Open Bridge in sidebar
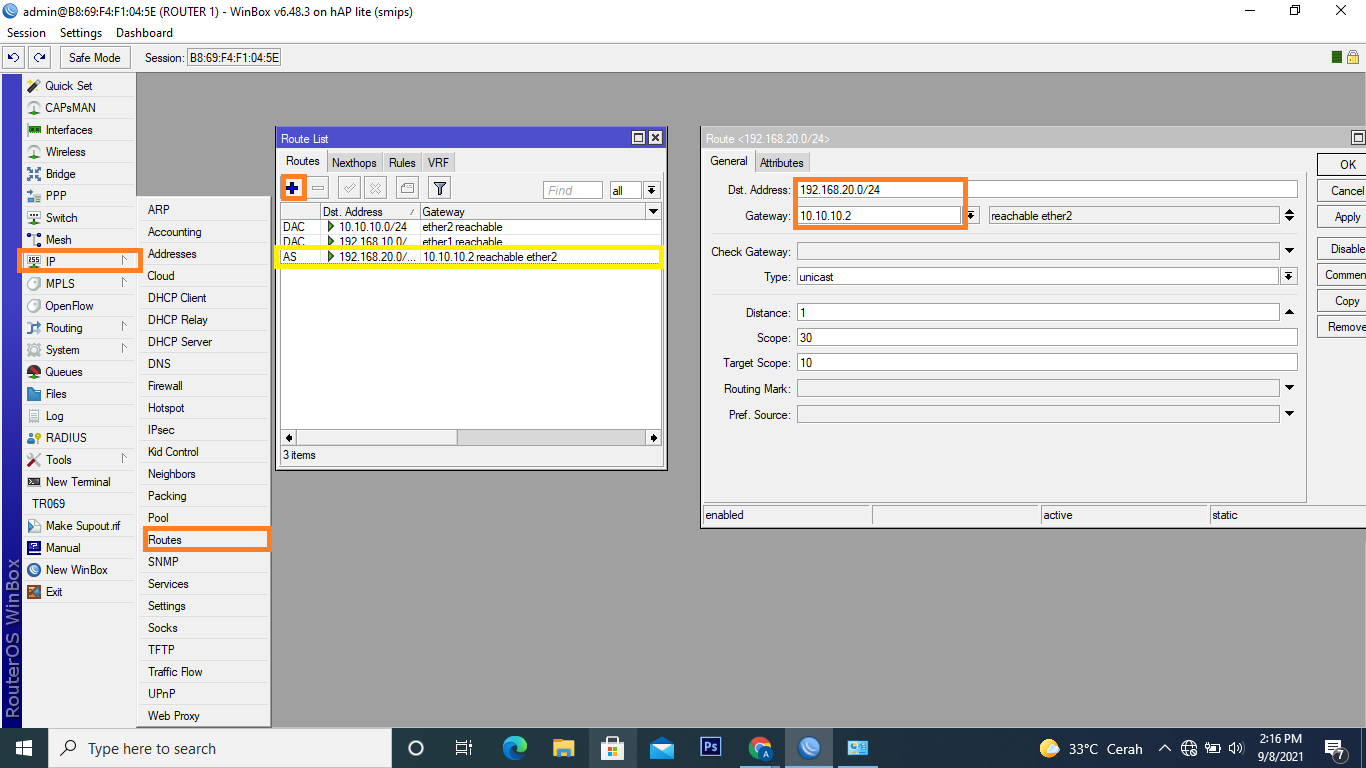Image resolution: width=1366 pixels, height=768 pixels. pyautogui.click(x=79, y=174)
